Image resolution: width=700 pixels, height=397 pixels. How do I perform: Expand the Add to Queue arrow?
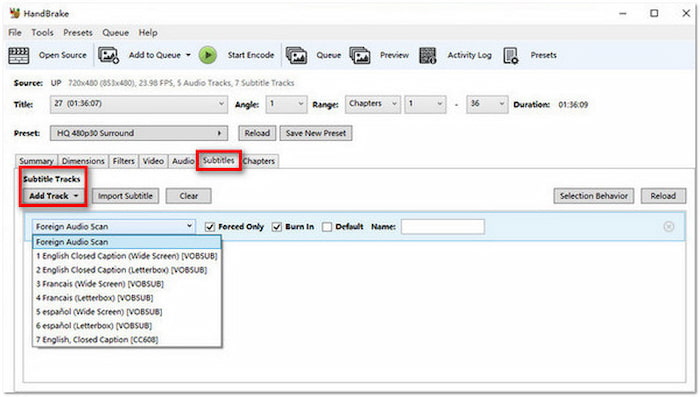pos(188,55)
